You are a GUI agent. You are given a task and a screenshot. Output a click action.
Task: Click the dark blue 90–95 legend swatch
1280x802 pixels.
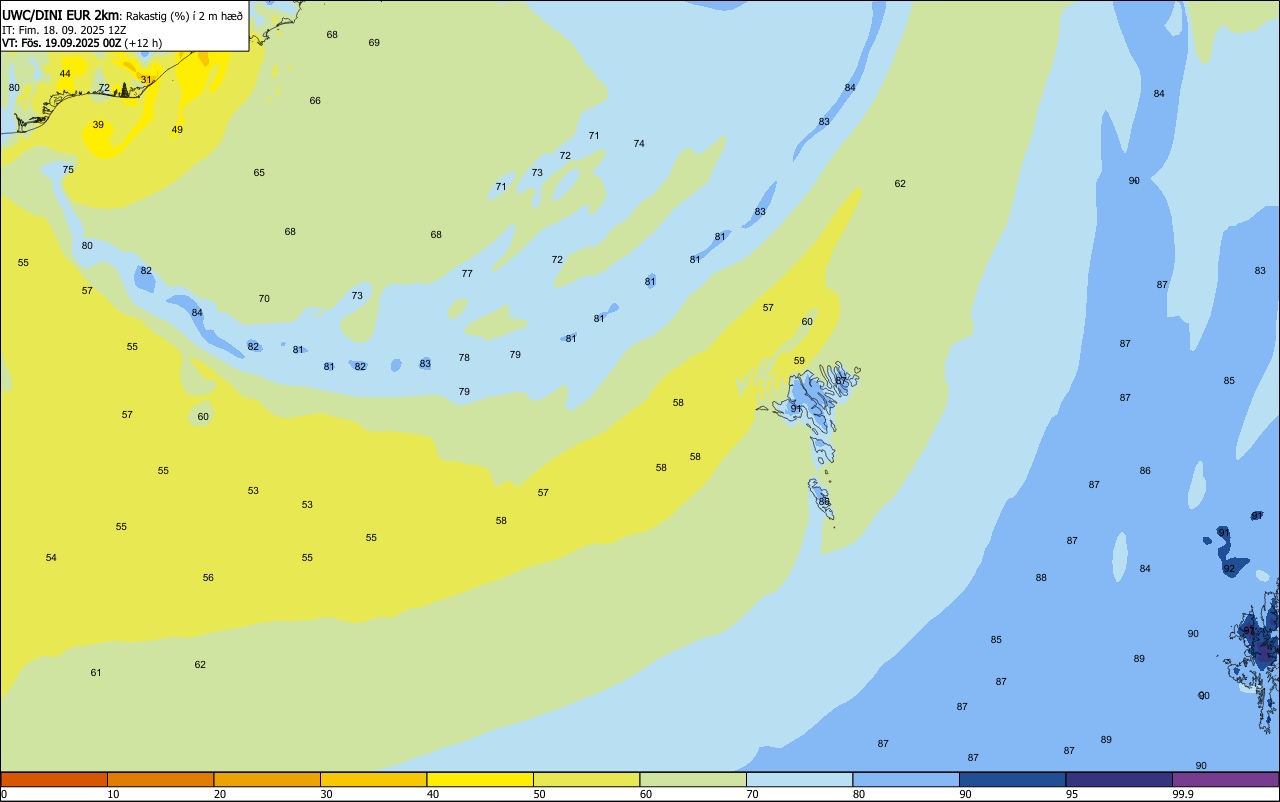point(1012,779)
